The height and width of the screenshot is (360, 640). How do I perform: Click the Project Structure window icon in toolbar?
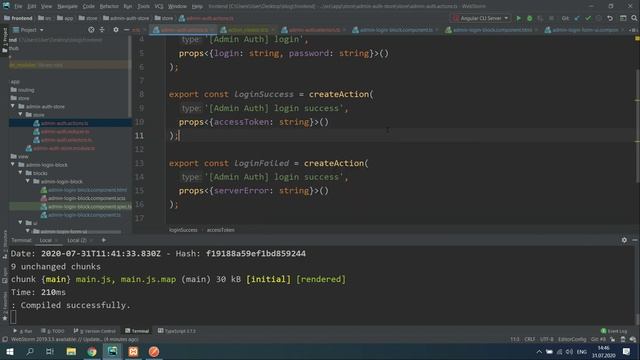(623, 18)
